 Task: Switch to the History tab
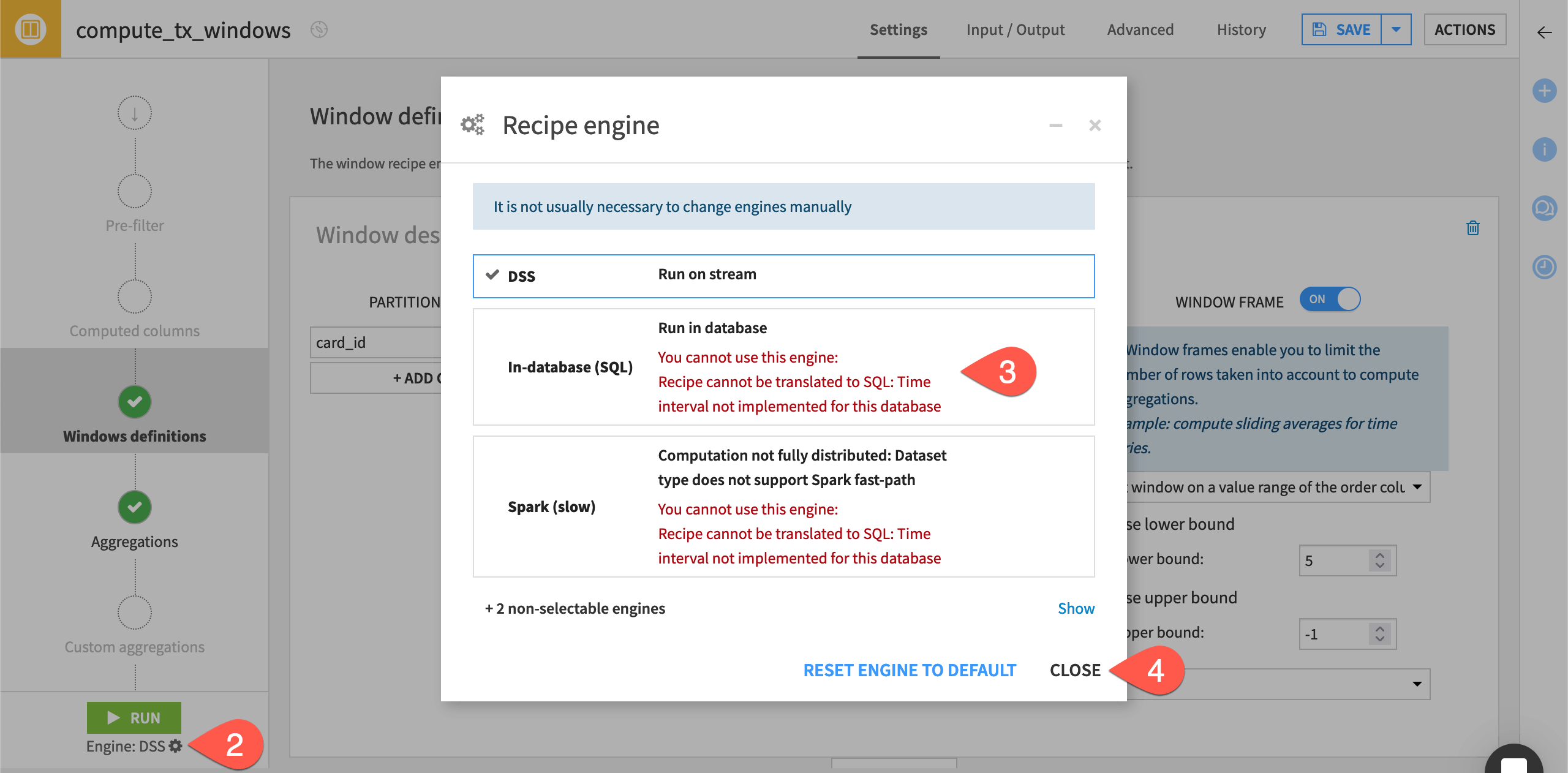tap(1242, 29)
